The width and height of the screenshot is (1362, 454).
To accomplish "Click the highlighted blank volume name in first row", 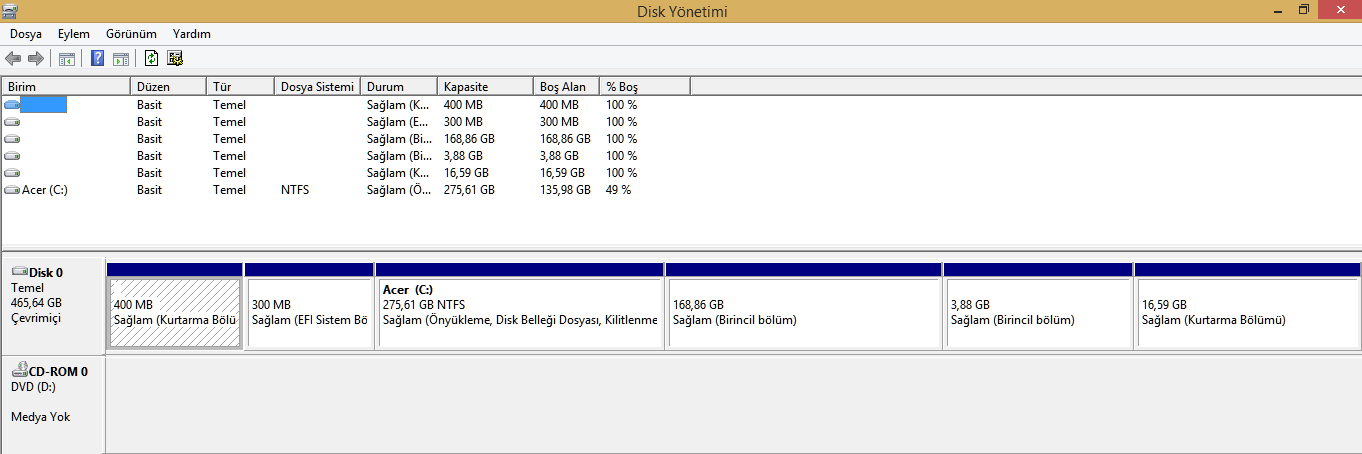I will [44, 105].
